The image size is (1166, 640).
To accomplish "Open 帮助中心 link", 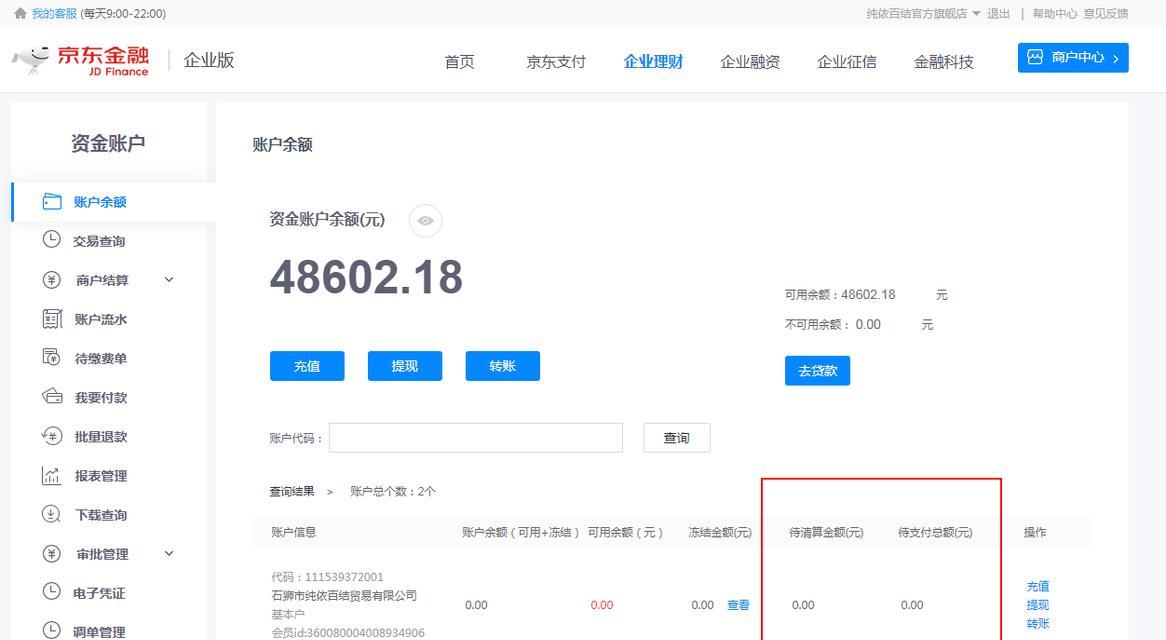I will coord(1054,13).
